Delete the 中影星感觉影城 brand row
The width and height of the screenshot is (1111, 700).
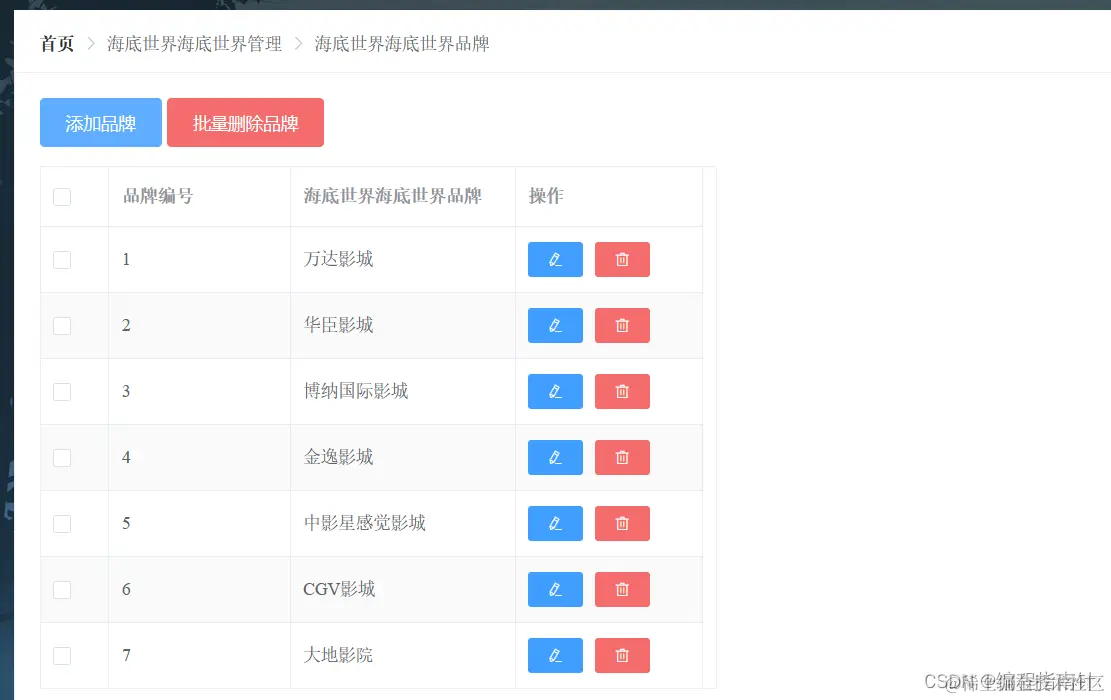tap(621, 523)
